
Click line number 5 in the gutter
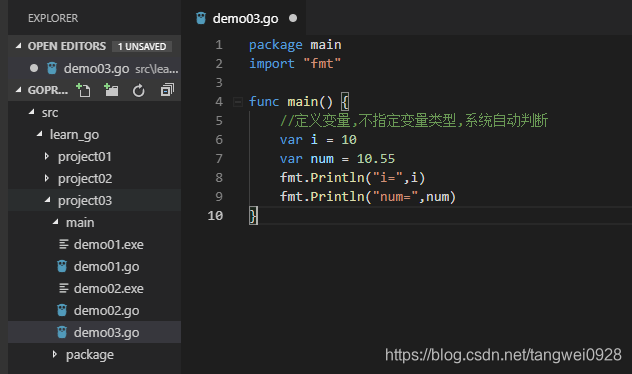(219, 121)
